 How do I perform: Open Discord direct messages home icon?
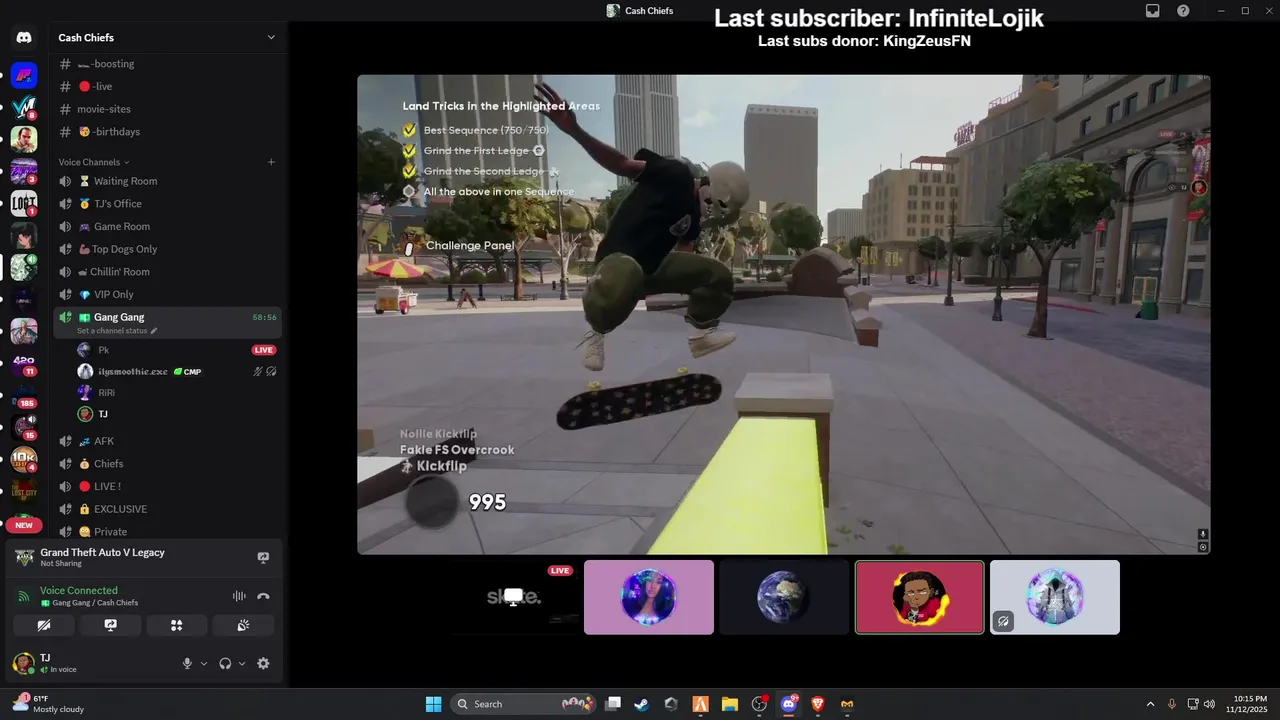coord(24,38)
